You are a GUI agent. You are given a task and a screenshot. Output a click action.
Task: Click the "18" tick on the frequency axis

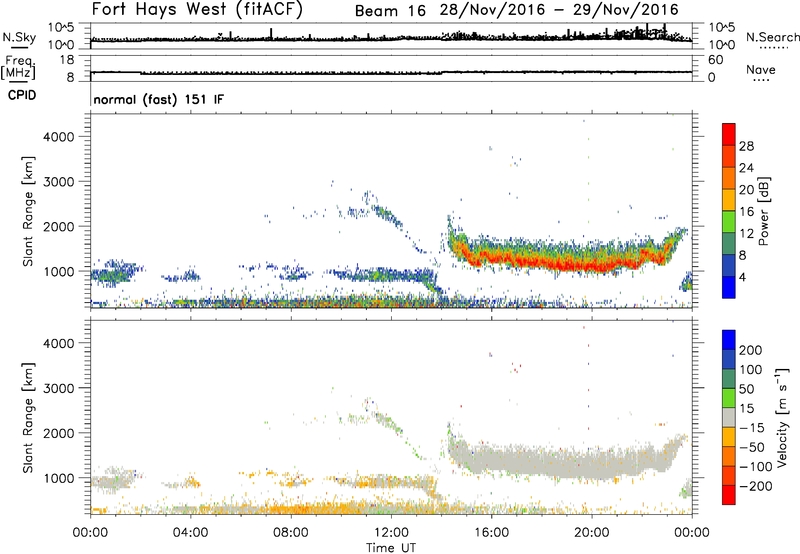point(67,60)
